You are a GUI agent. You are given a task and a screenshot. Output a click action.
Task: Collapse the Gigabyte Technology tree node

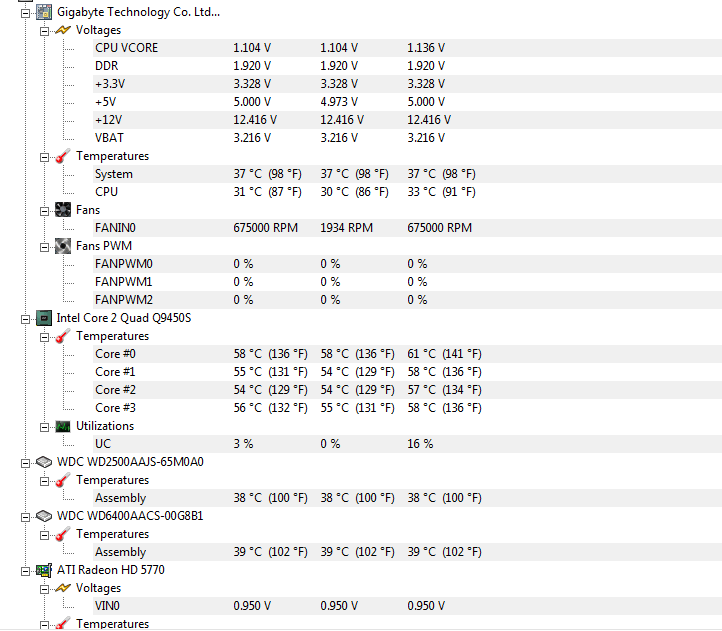click(26, 12)
